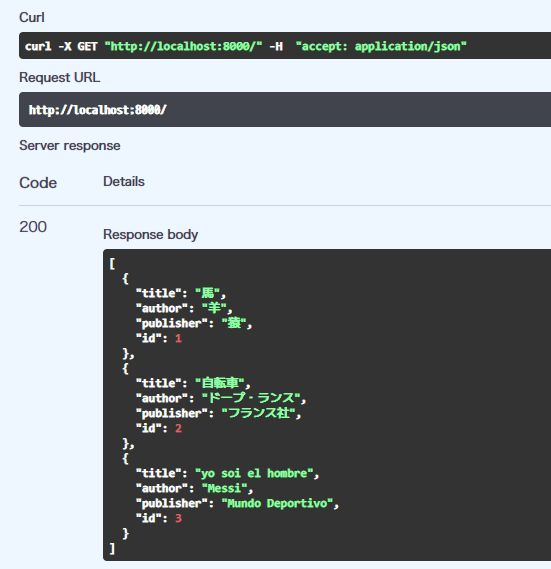Click the "title": "yo soi el hombre" line
Image resolution: width=551 pixels, height=569 pixels.
click(x=227, y=473)
